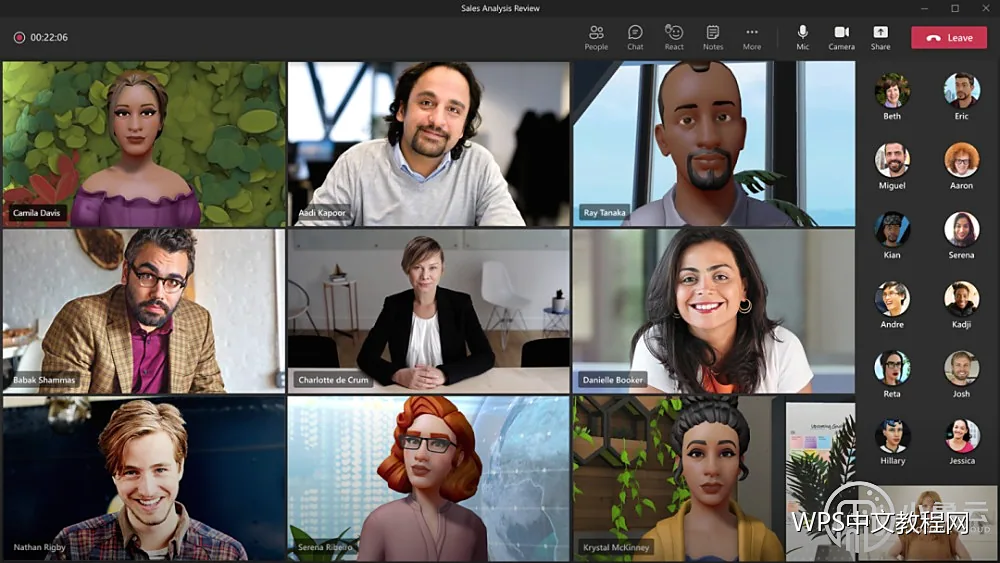Select Eric's participant avatar

[961, 91]
